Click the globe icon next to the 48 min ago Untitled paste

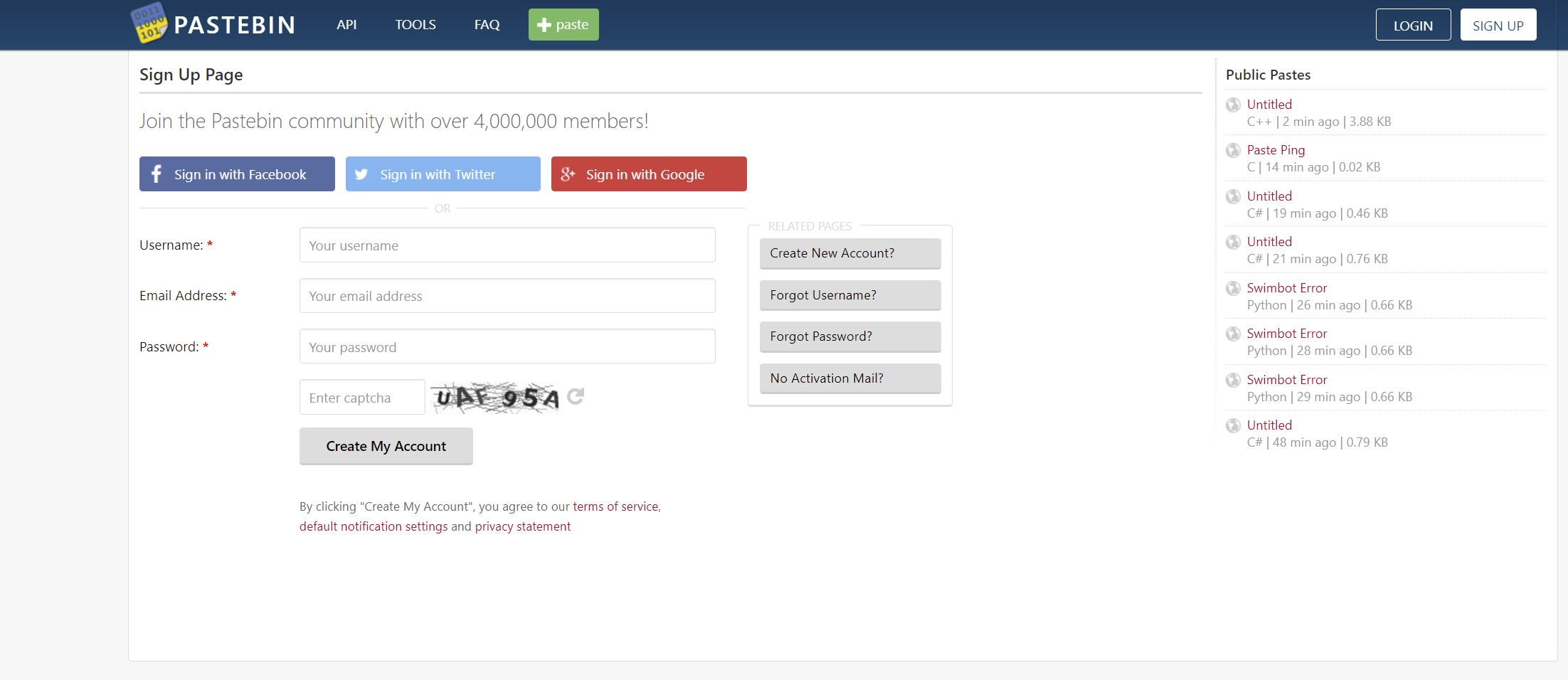pyautogui.click(x=1233, y=426)
